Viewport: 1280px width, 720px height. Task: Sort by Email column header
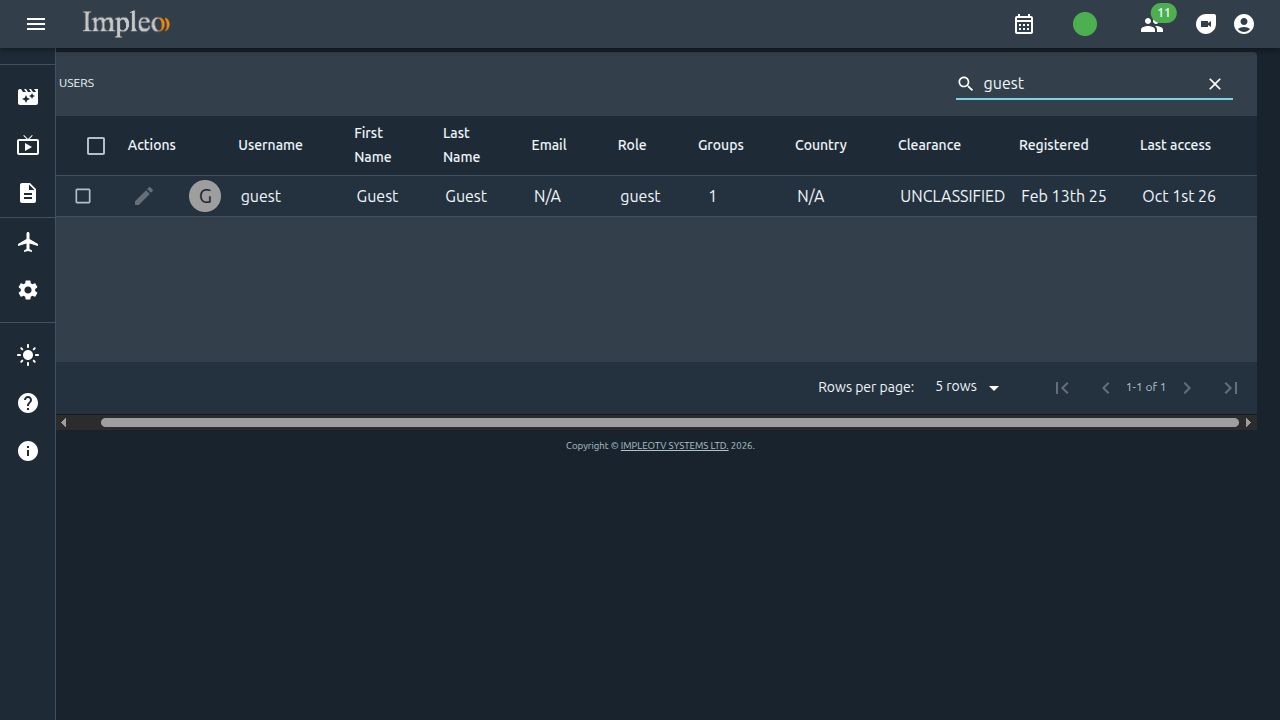[x=549, y=145]
